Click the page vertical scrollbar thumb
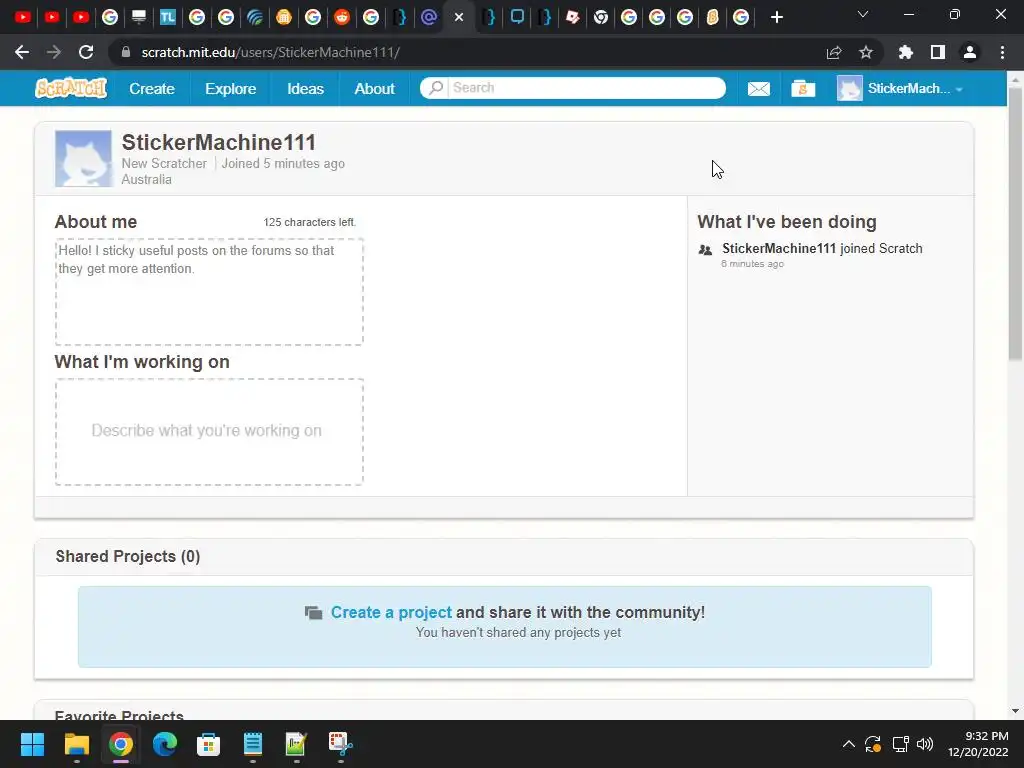This screenshot has width=1024, height=768. [x=1015, y=222]
